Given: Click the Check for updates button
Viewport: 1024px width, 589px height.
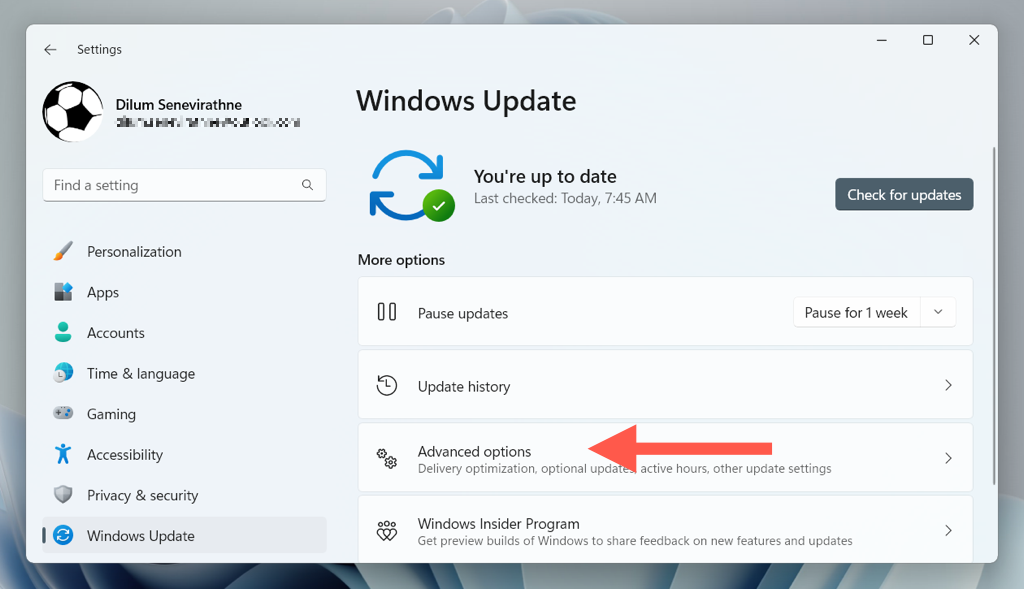Looking at the screenshot, I should click(904, 195).
